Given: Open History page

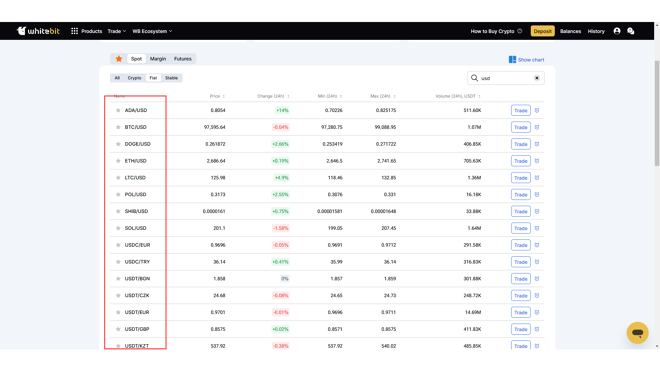Looking at the screenshot, I should [x=596, y=31].
